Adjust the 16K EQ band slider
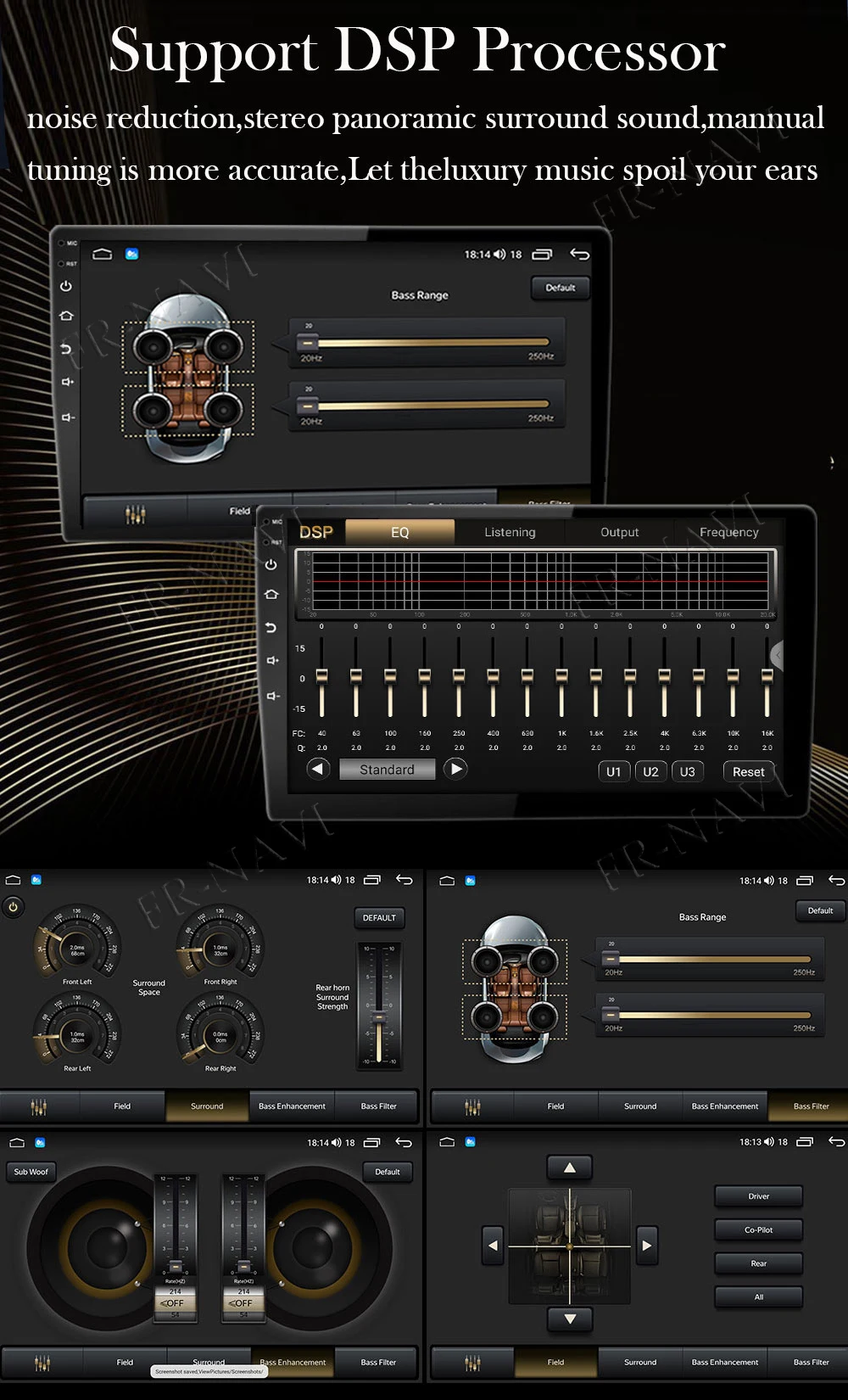848x1400 pixels. 767,678
